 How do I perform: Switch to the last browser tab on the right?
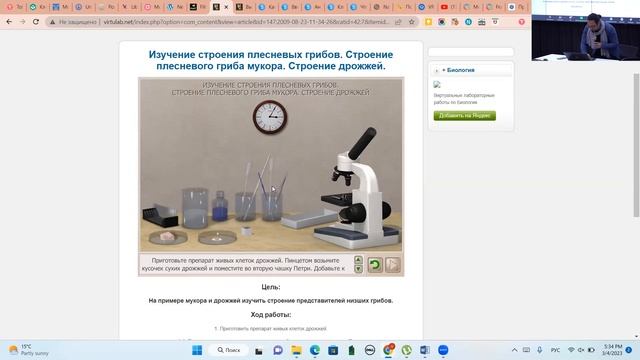[x=517, y=7]
